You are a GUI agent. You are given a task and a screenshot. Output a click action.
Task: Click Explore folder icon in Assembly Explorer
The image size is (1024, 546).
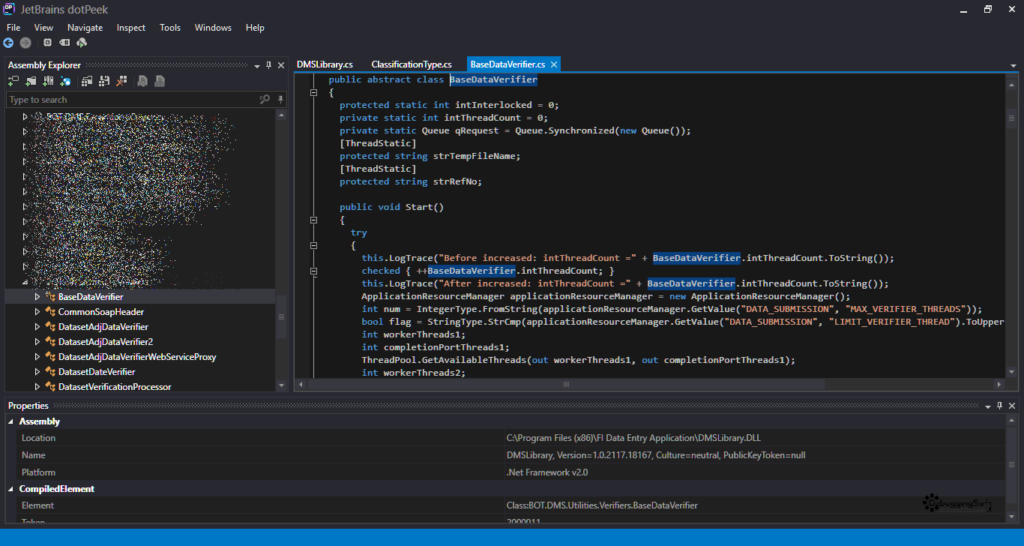coord(31,82)
